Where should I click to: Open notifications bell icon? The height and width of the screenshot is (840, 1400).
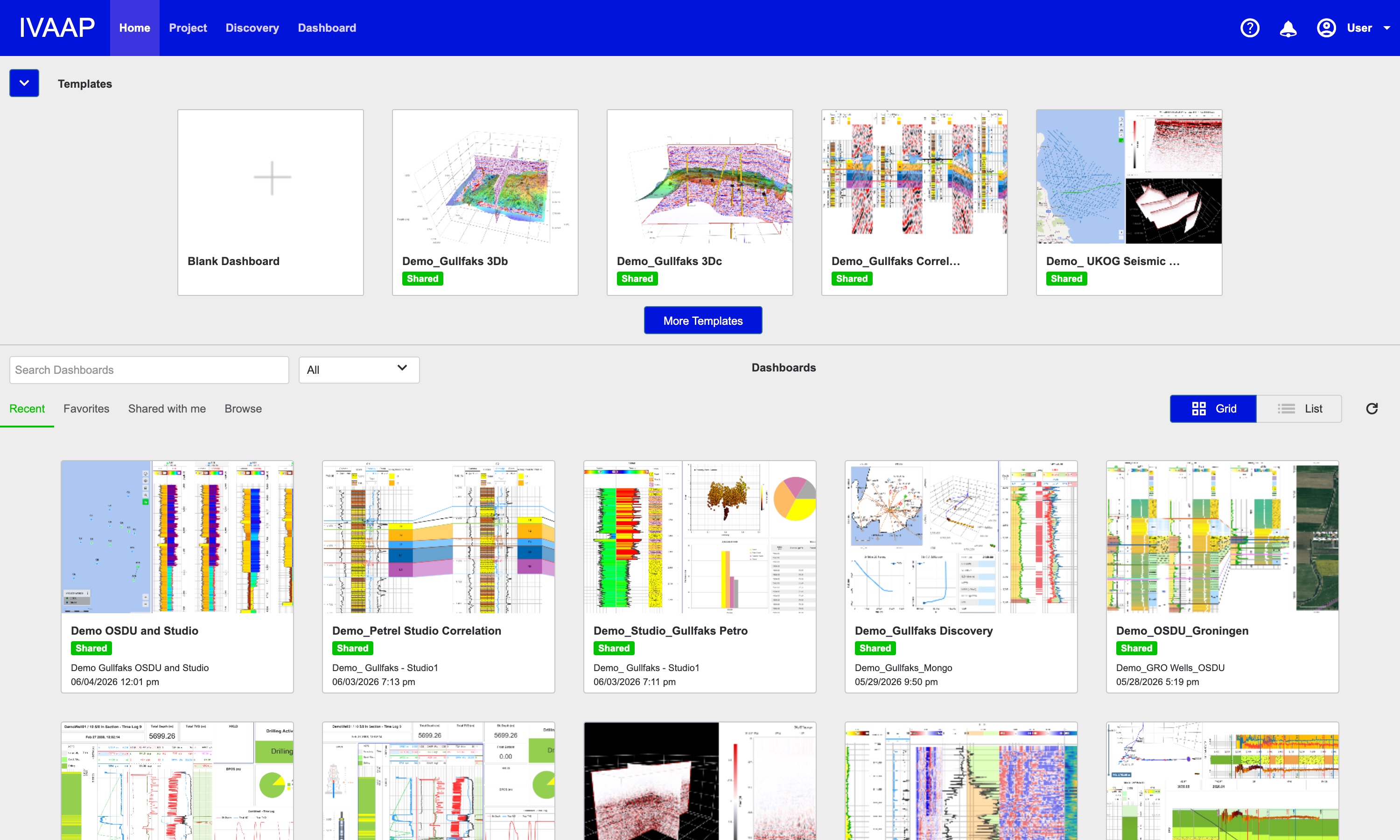(1288, 28)
